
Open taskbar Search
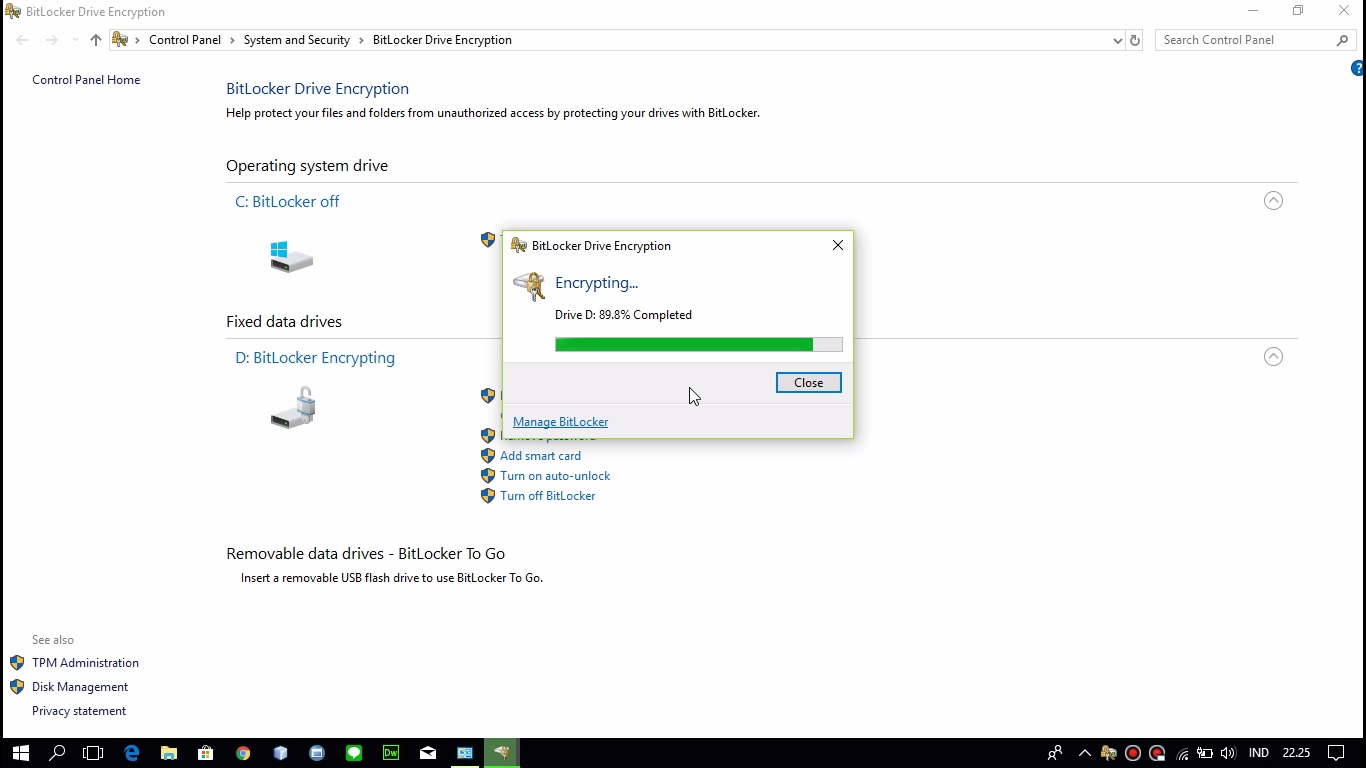coord(57,753)
